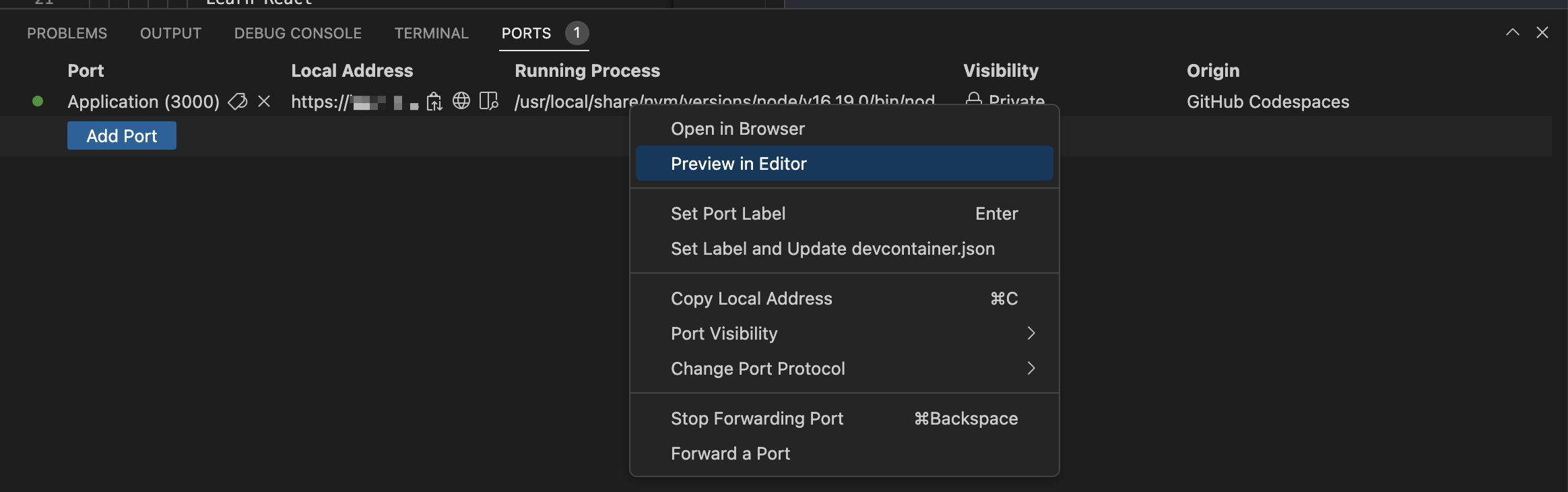Switch to the PROBLEMS tab
The image size is (1568, 492).
pyautogui.click(x=67, y=33)
